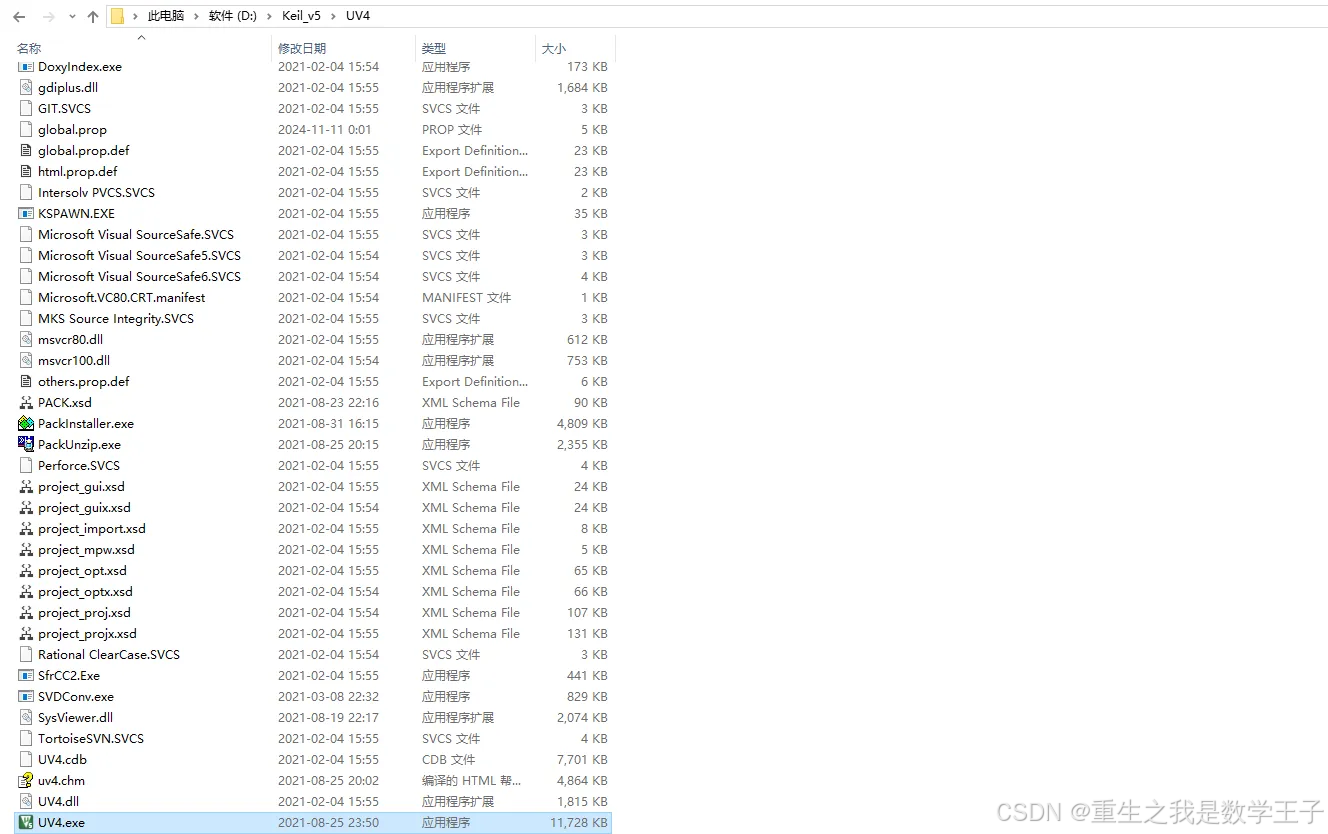
Task: Expand chevron between 软件 (D:) and Keil_v5
Action: pyautogui.click(x=271, y=16)
